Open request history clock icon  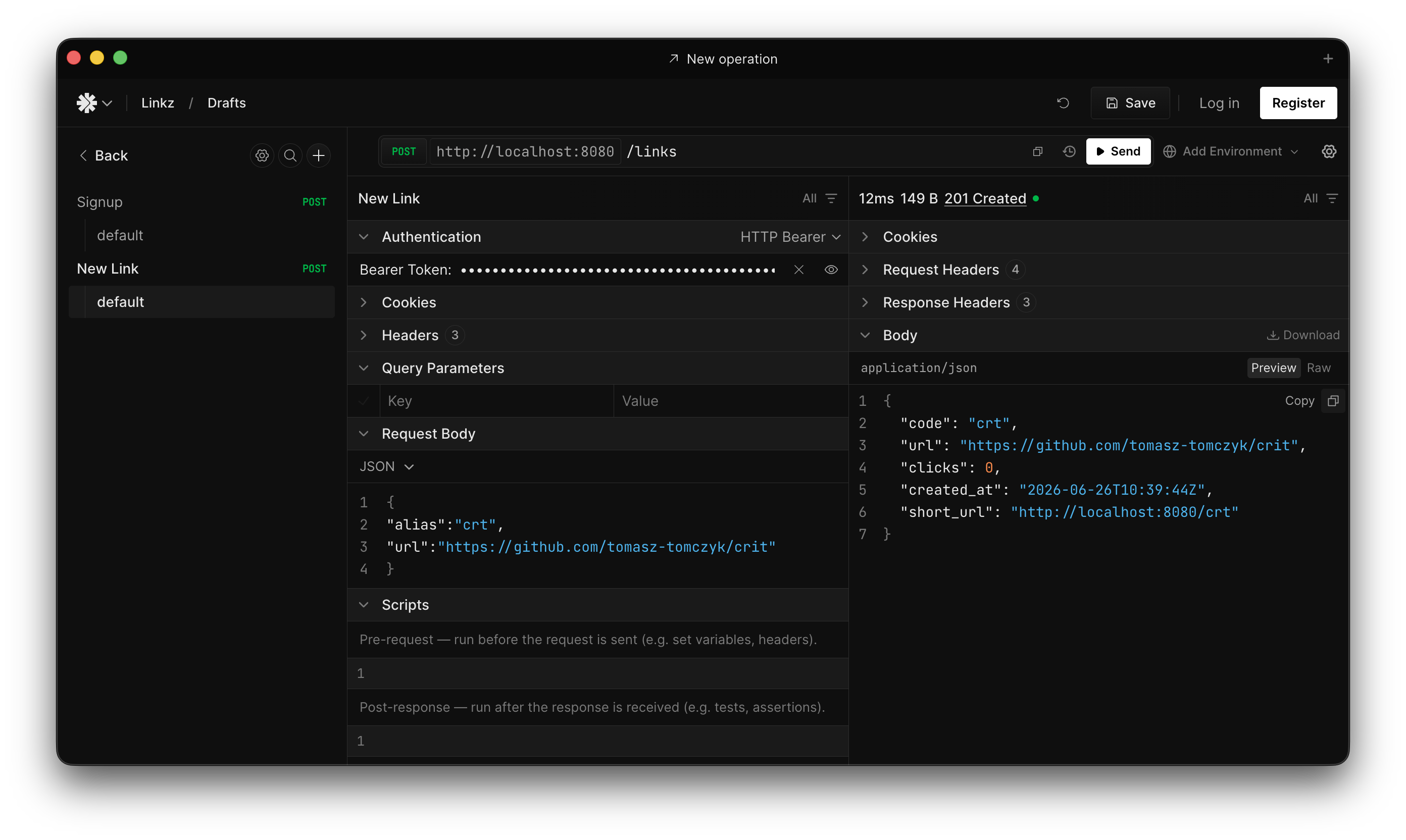coord(1069,152)
